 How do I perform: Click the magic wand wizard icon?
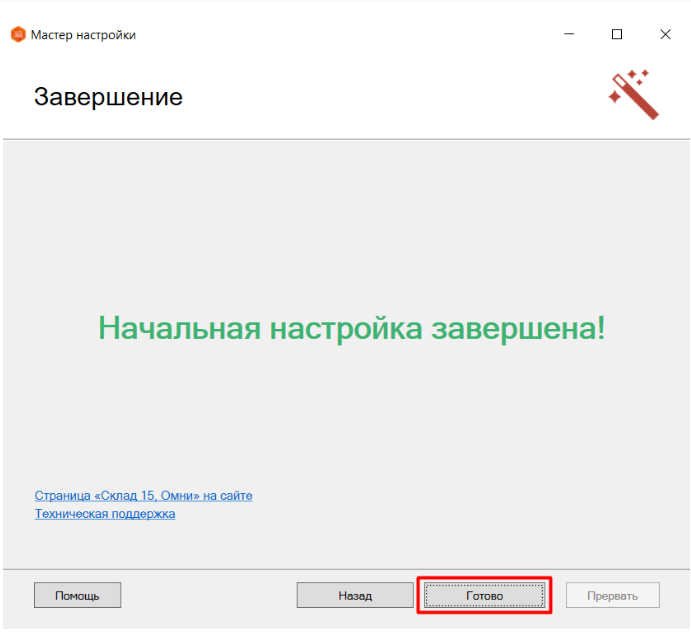coord(634,94)
